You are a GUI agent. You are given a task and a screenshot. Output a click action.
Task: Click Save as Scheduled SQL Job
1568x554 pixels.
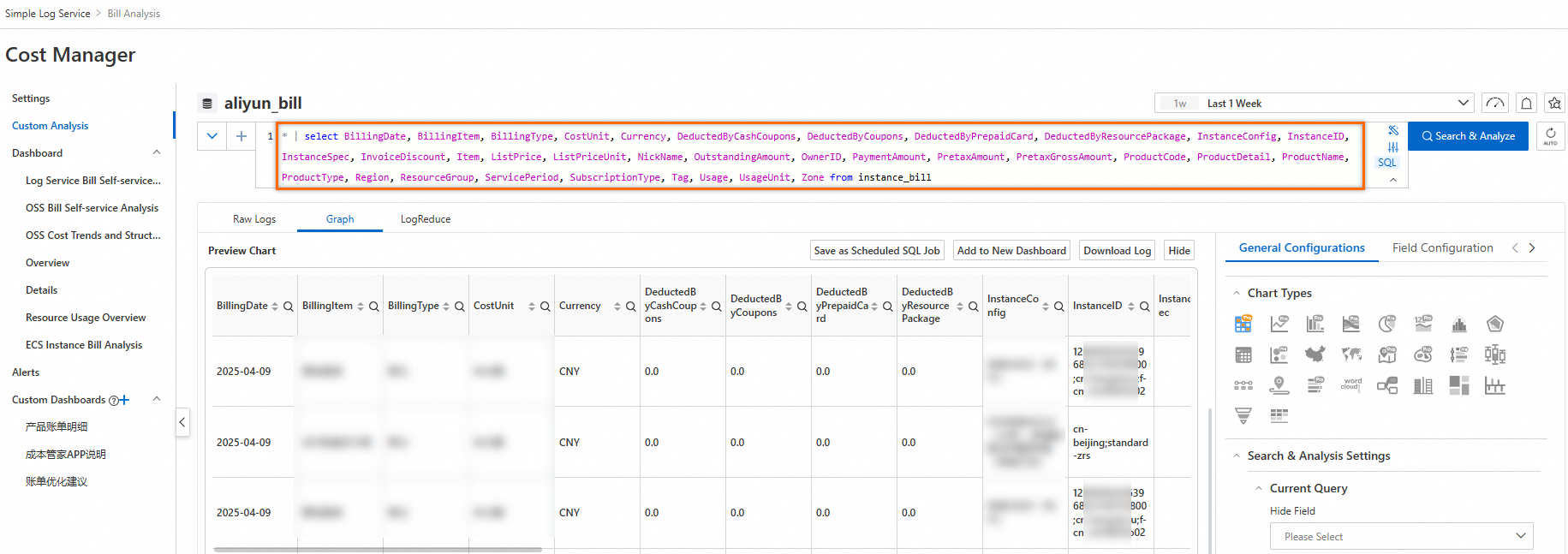[x=877, y=251]
